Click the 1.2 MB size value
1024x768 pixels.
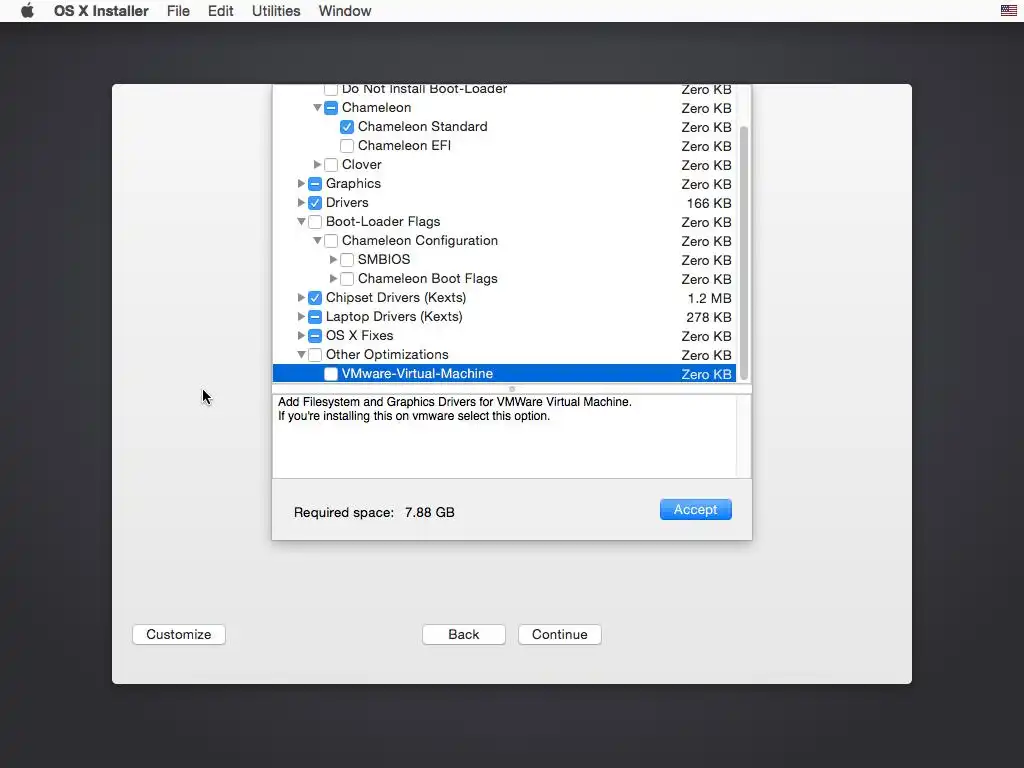click(x=710, y=298)
